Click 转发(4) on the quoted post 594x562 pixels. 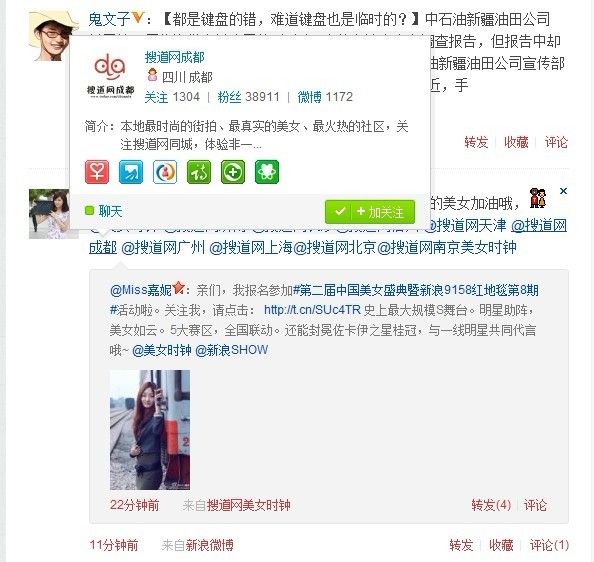pyautogui.click(x=491, y=505)
